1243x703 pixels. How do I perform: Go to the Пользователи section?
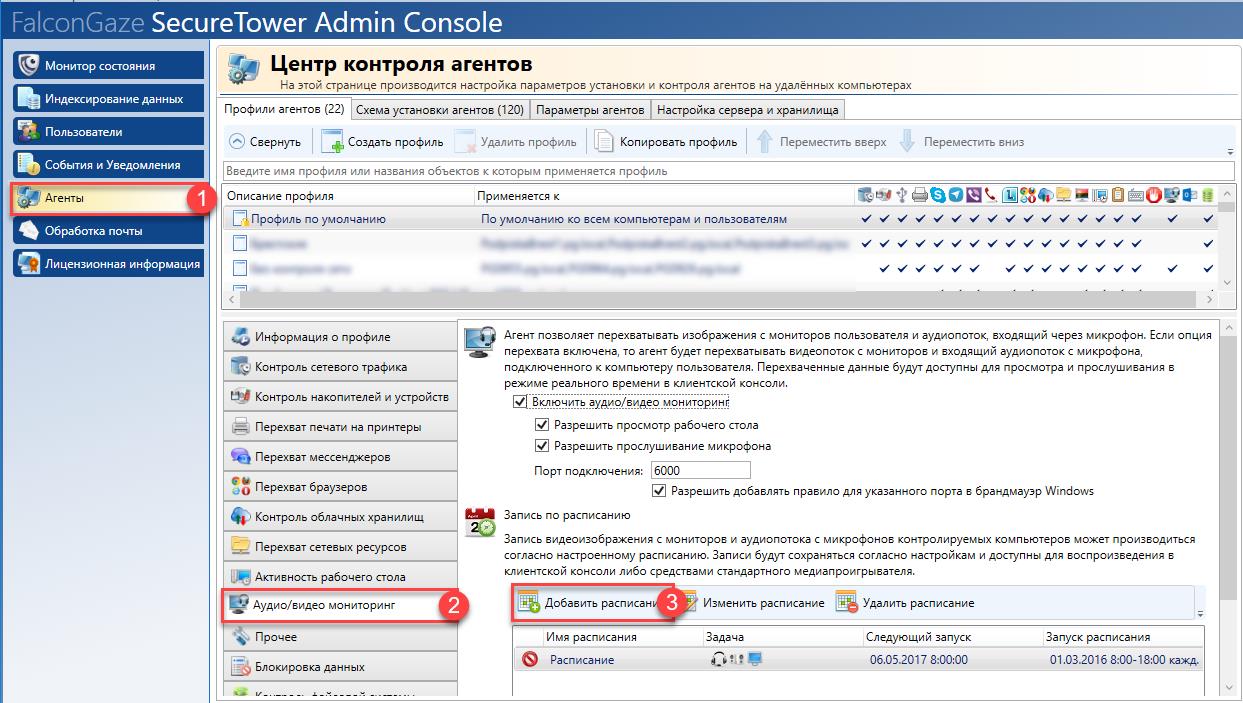[x=107, y=132]
